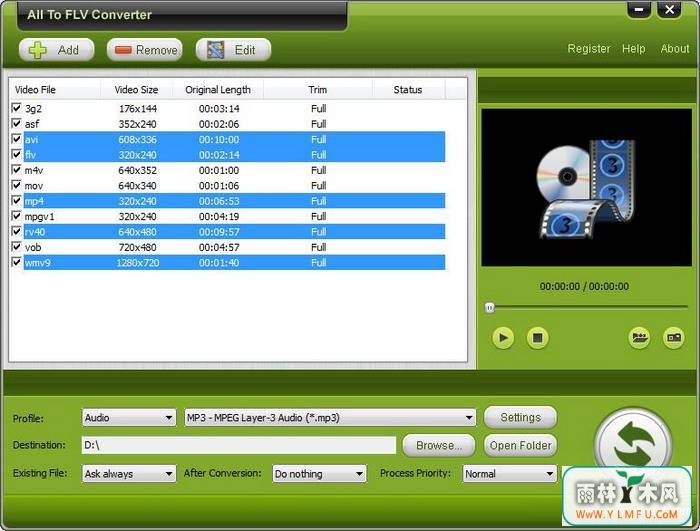The width and height of the screenshot is (700, 531).
Task: Click the Add files button
Action: (56, 50)
